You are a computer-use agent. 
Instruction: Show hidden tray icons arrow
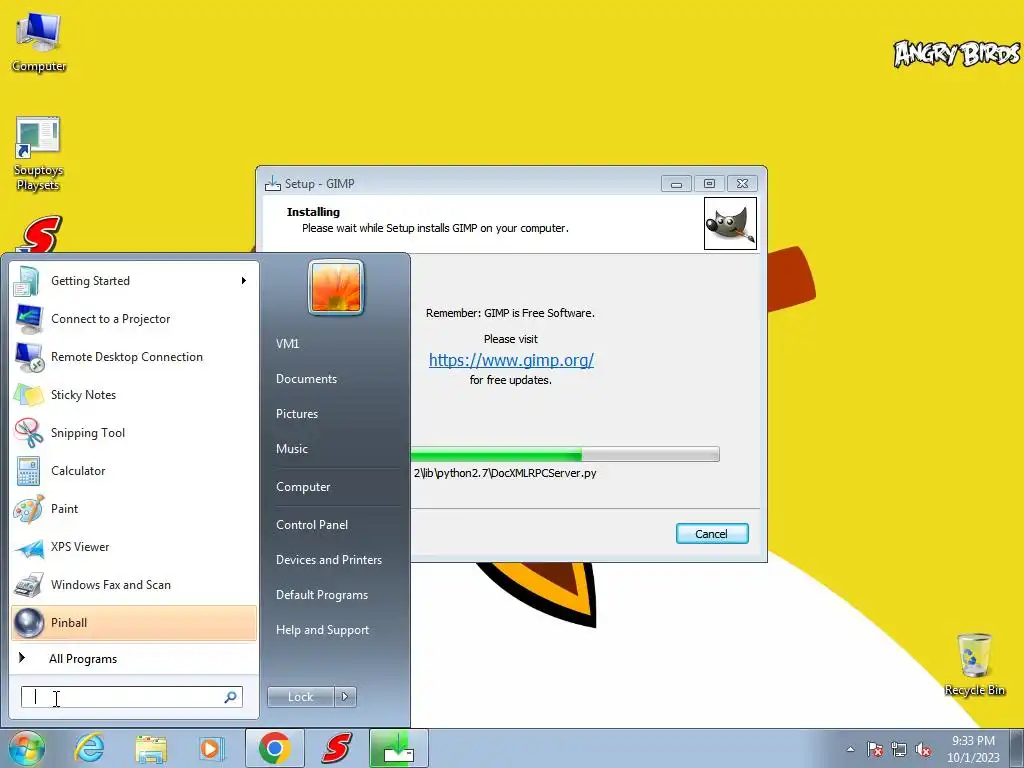[850, 750]
